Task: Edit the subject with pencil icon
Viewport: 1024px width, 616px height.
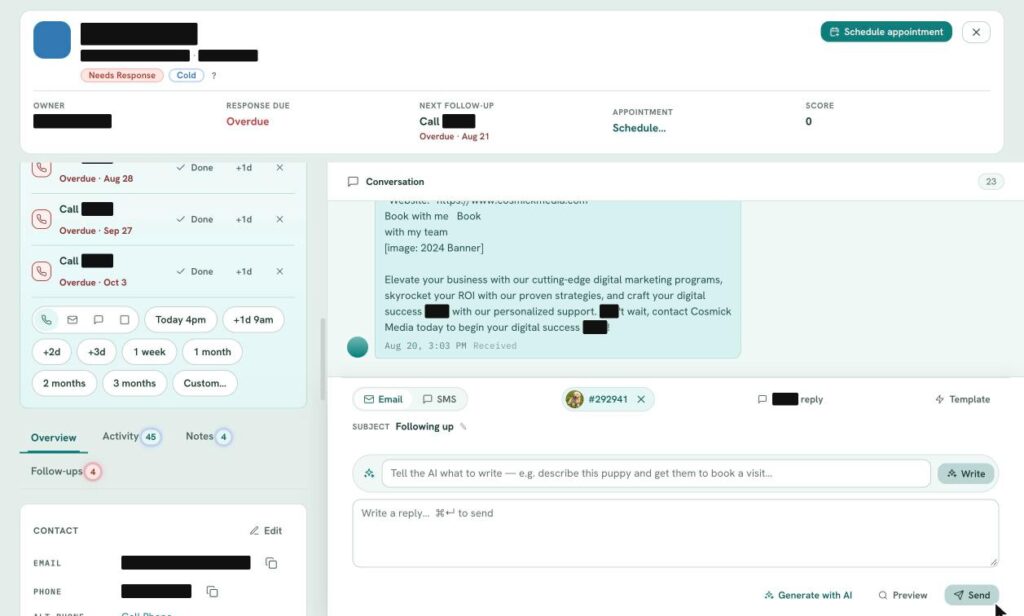Action: [x=463, y=427]
